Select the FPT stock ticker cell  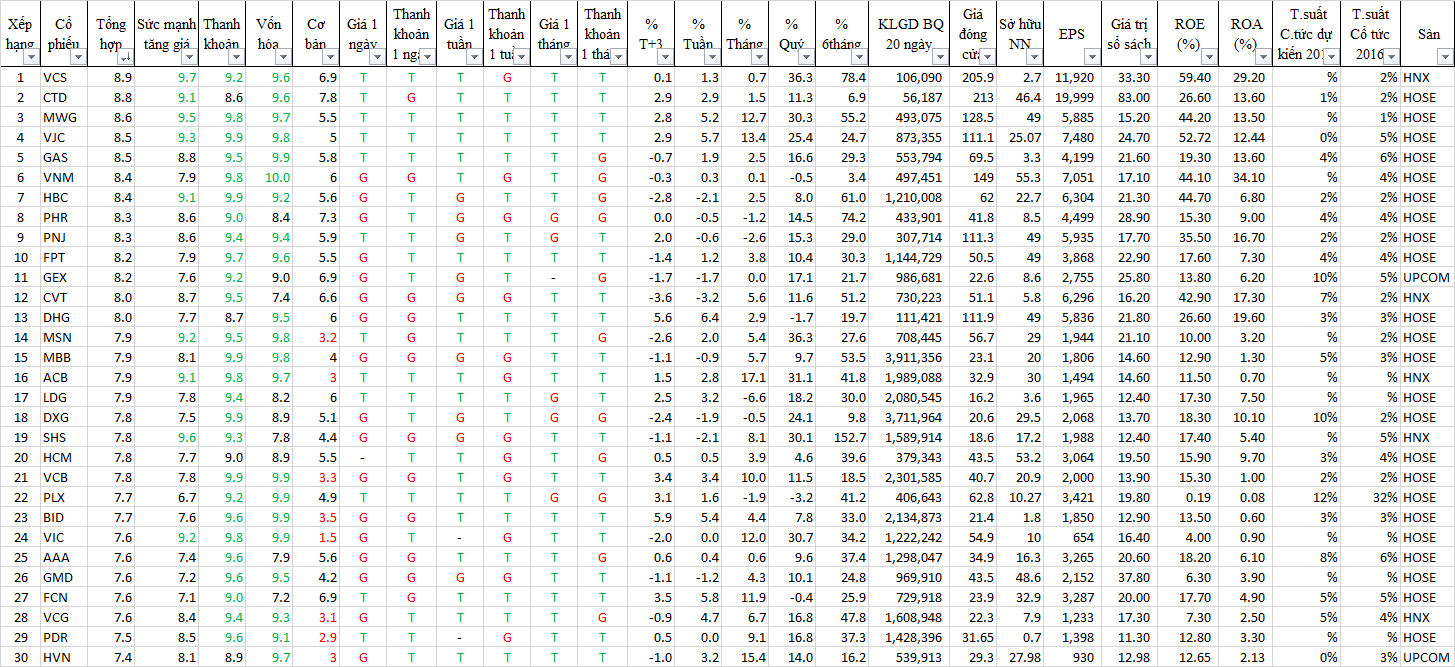(65, 257)
